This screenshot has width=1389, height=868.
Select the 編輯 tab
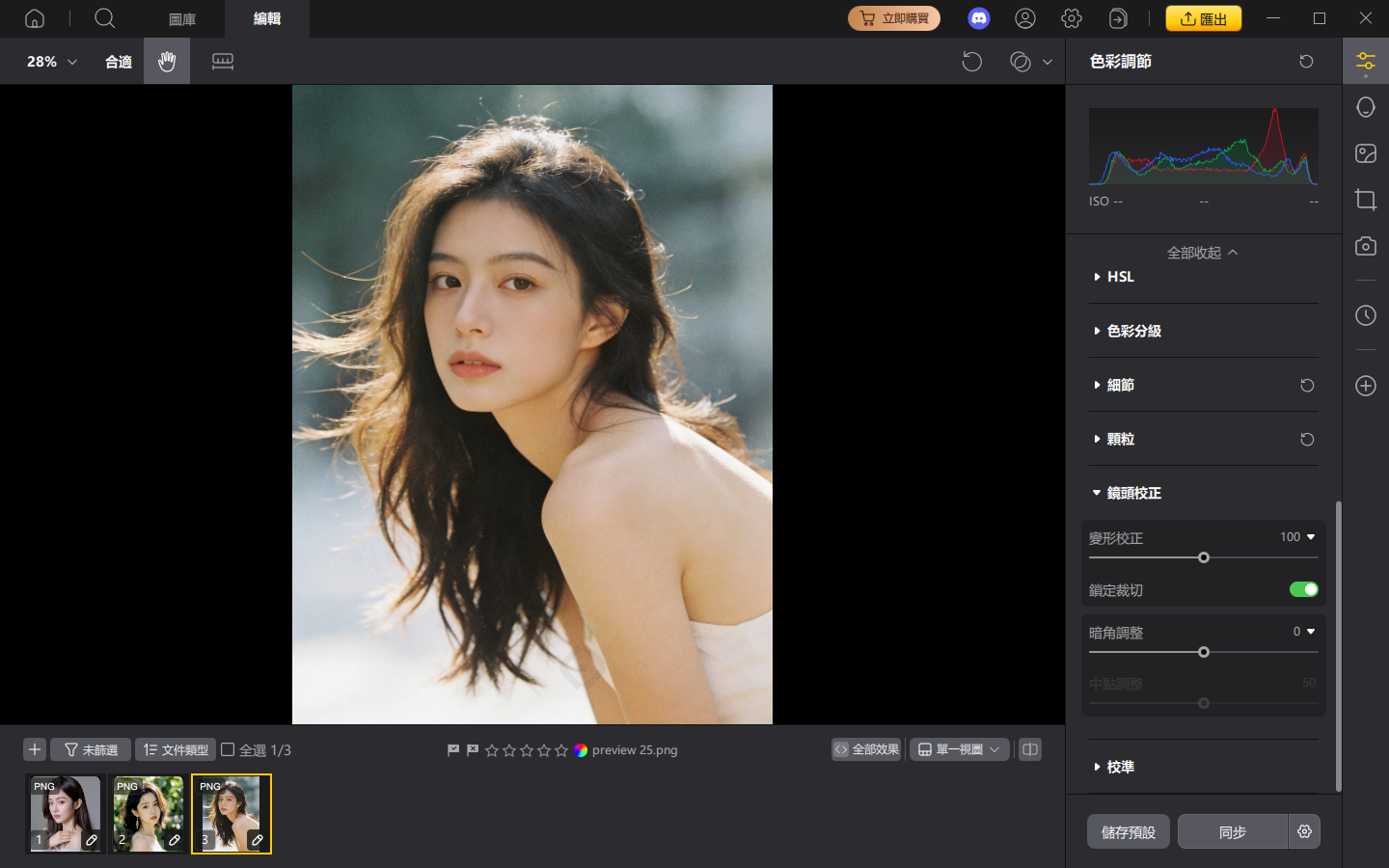pyautogui.click(x=266, y=18)
